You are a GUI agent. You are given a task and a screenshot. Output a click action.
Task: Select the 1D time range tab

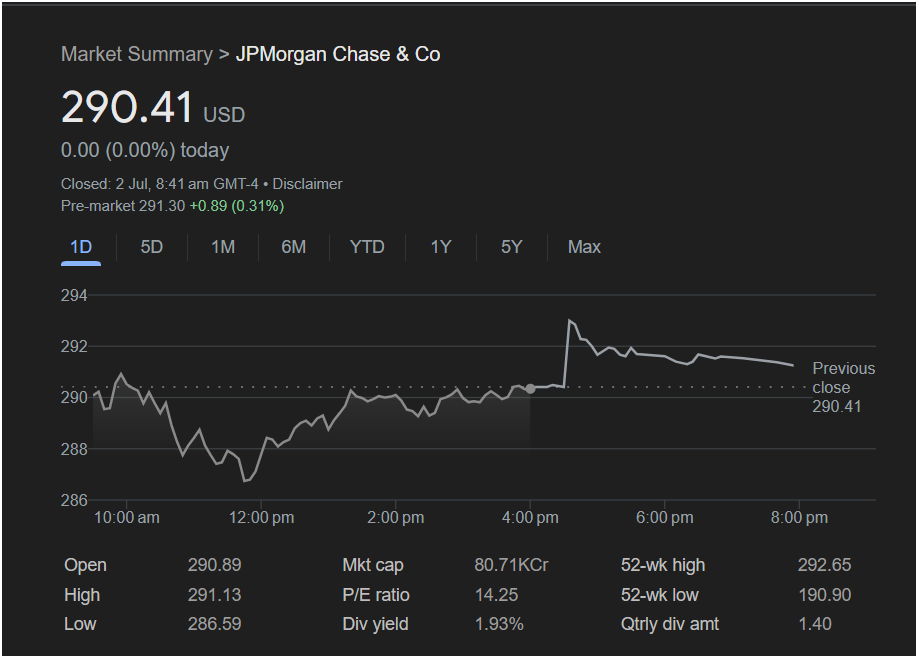tap(81, 247)
